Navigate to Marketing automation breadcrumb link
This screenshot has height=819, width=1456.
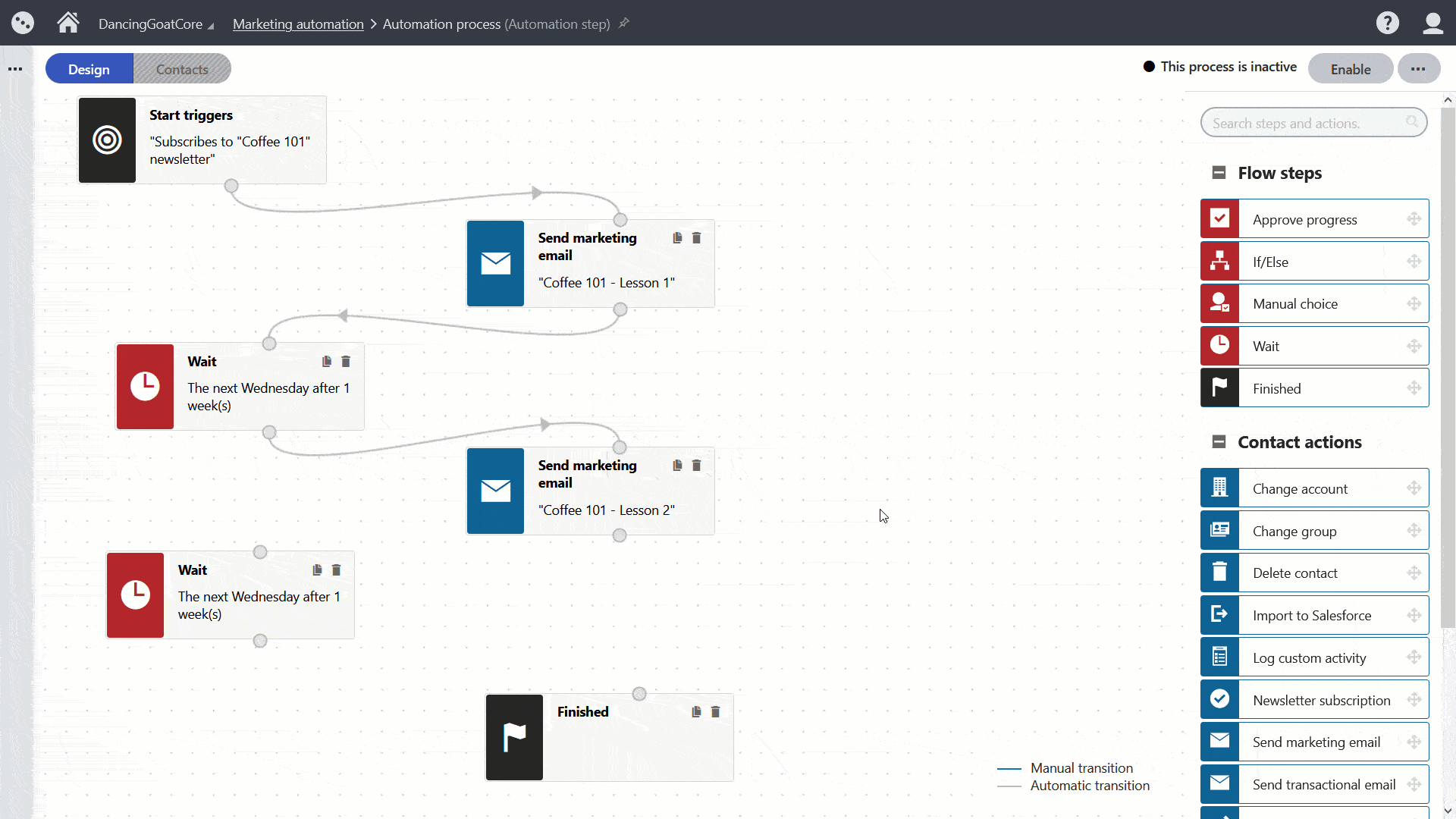point(298,24)
